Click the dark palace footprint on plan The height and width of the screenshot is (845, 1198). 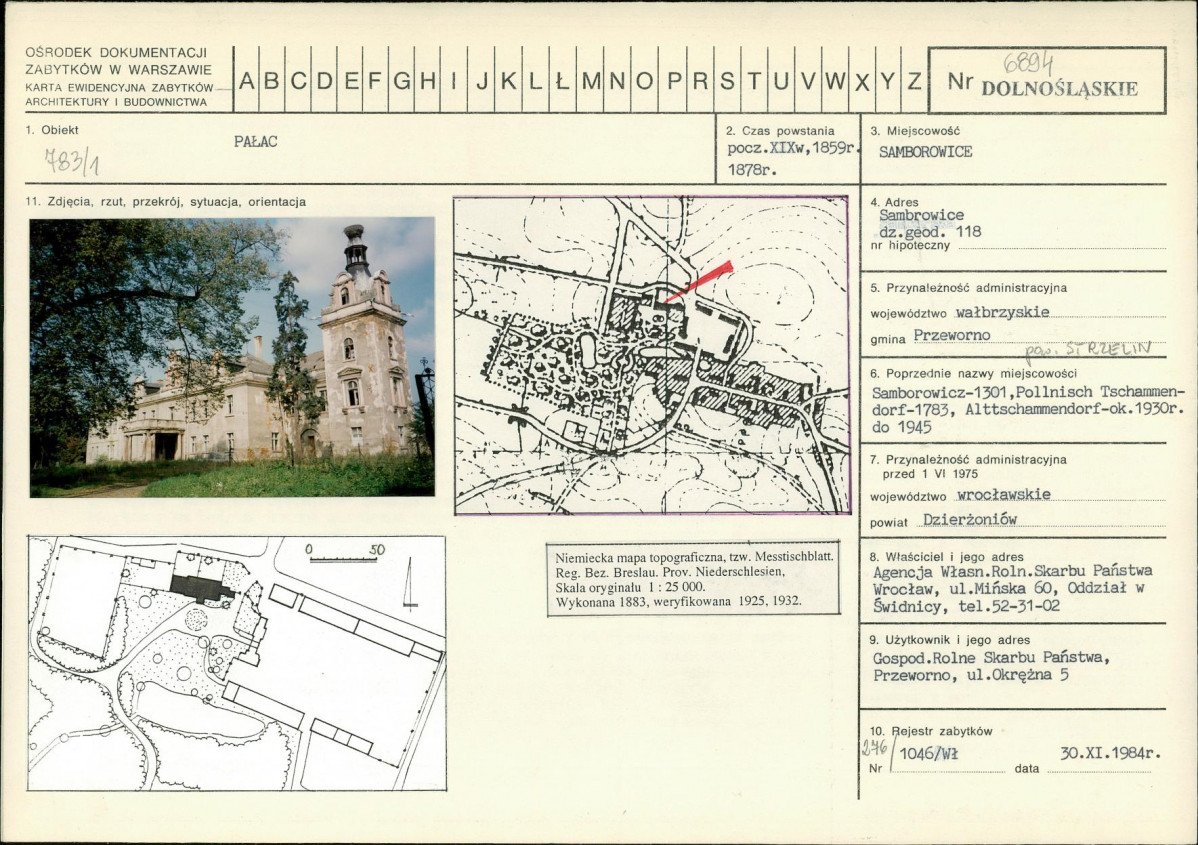coord(202,589)
